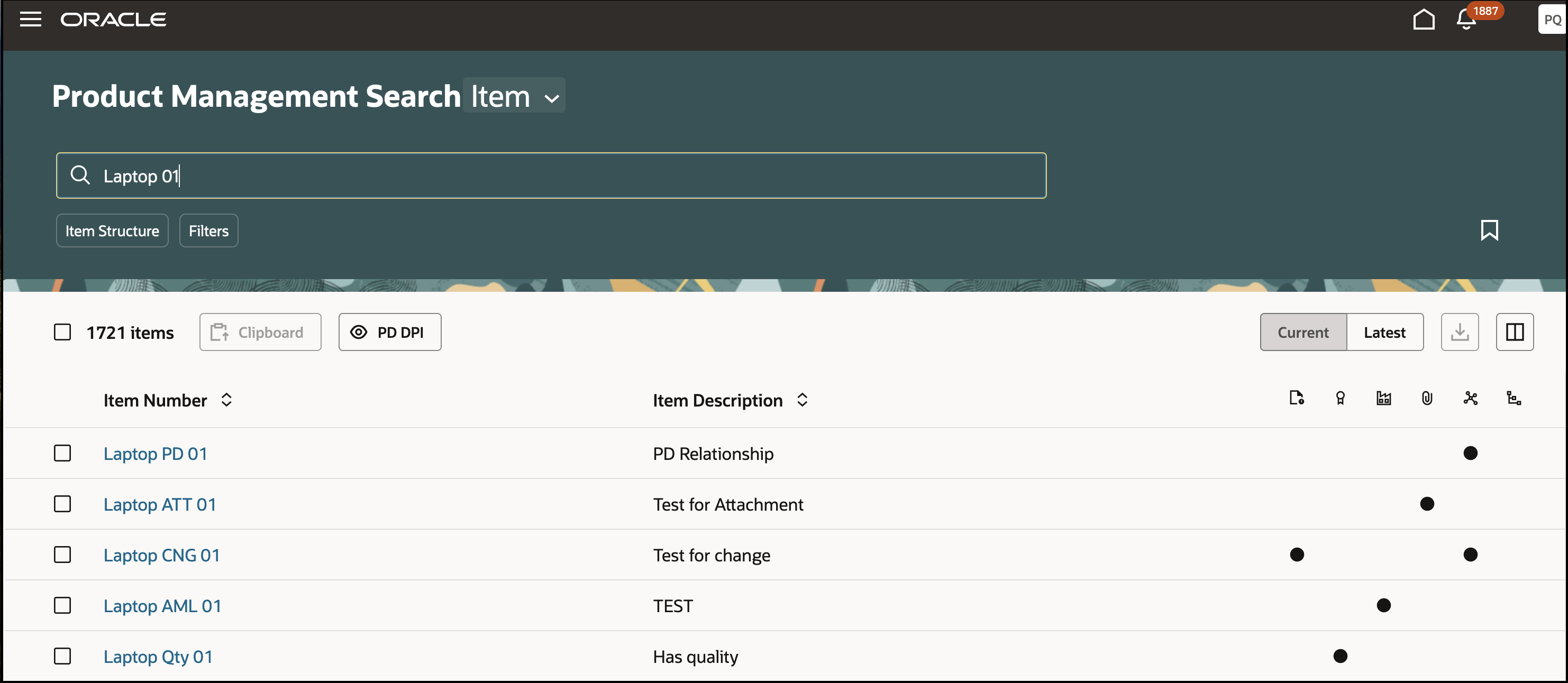Select all 1721 items checkbox
This screenshot has height=683, width=1568.
(62, 332)
